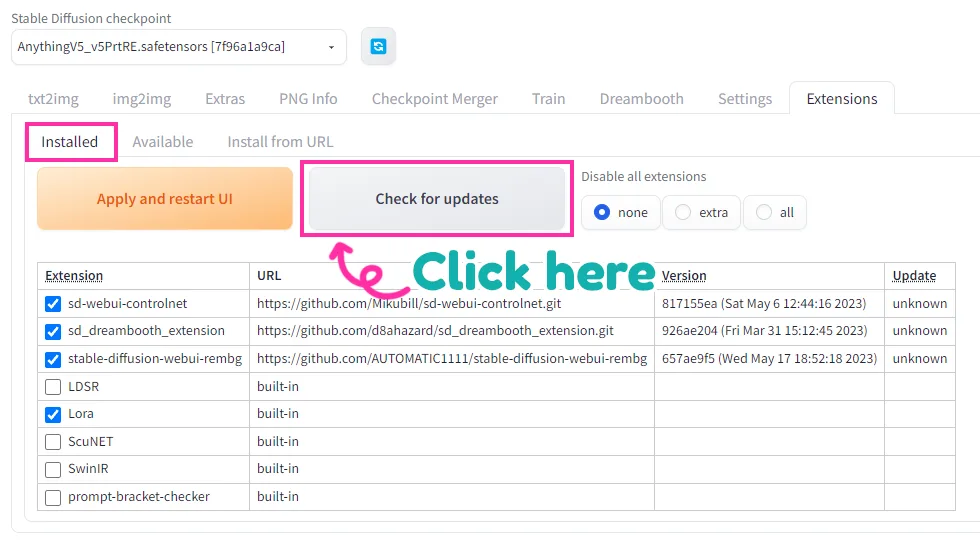980x540 pixels.
Task: Open the Dreambooth tab
Action: (642, 99)
